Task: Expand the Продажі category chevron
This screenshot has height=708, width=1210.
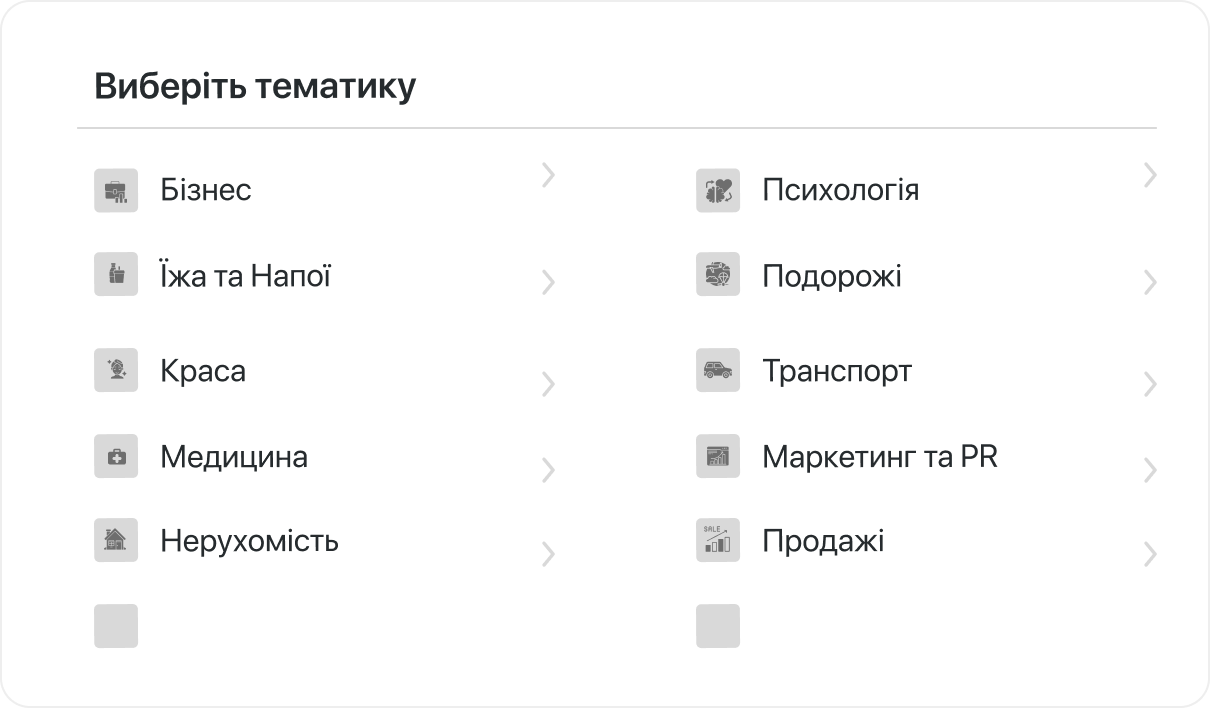Action: tap(1149, 554)
